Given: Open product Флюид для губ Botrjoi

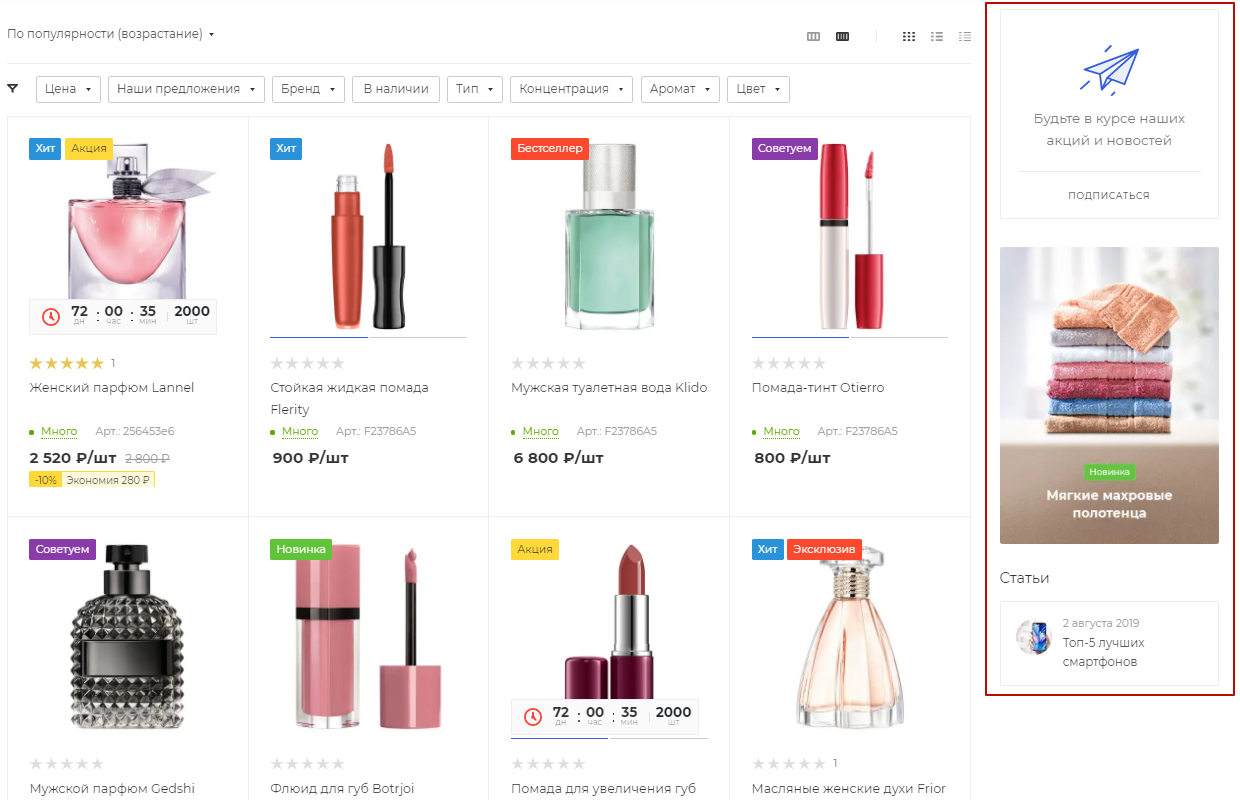Looking at the screenshot, I should coord(342,789).
